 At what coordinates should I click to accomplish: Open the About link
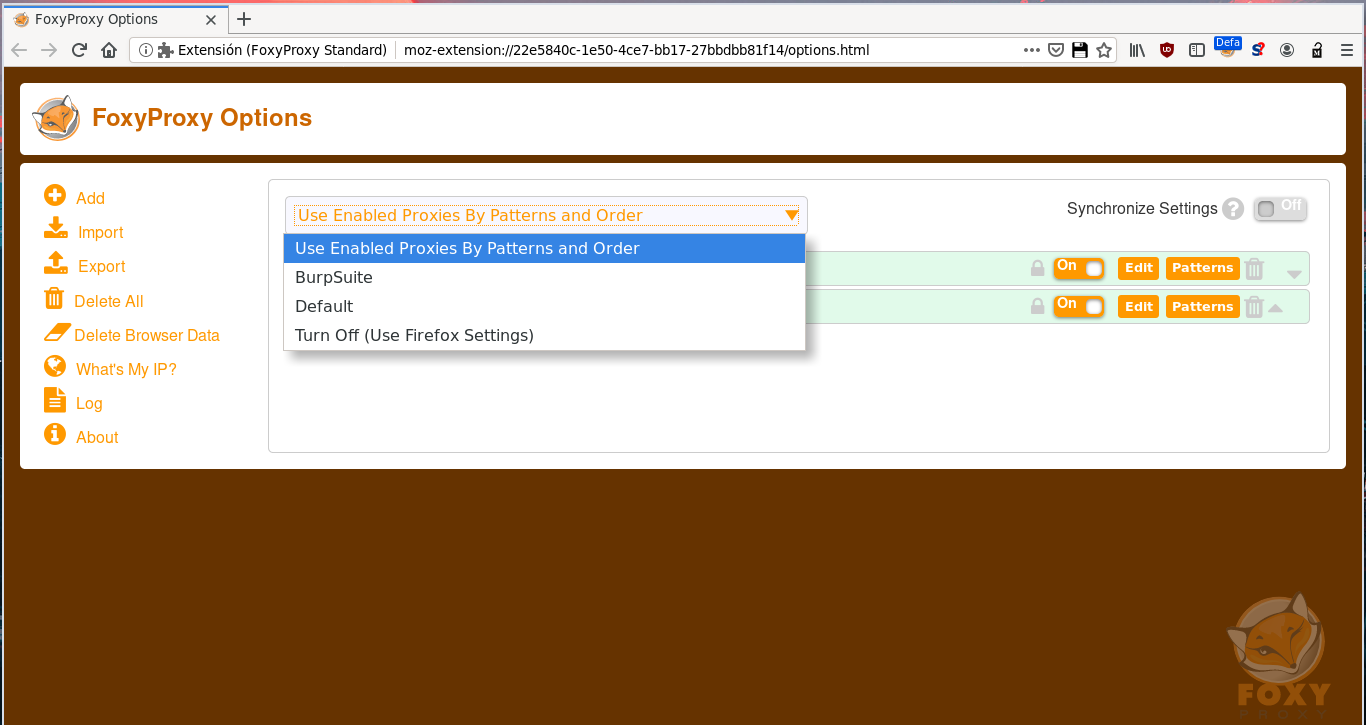pos(97,437)
